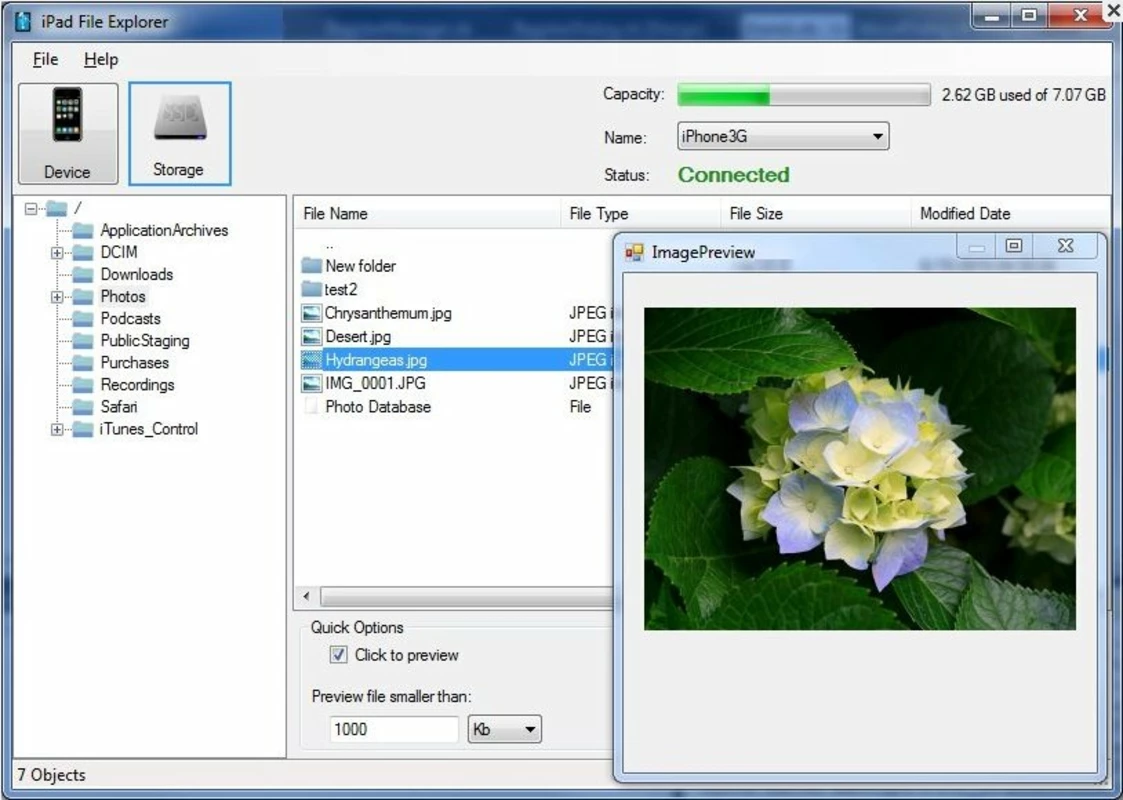Click the New folder file name
1123x800 pixels.
tap(360, 266)
